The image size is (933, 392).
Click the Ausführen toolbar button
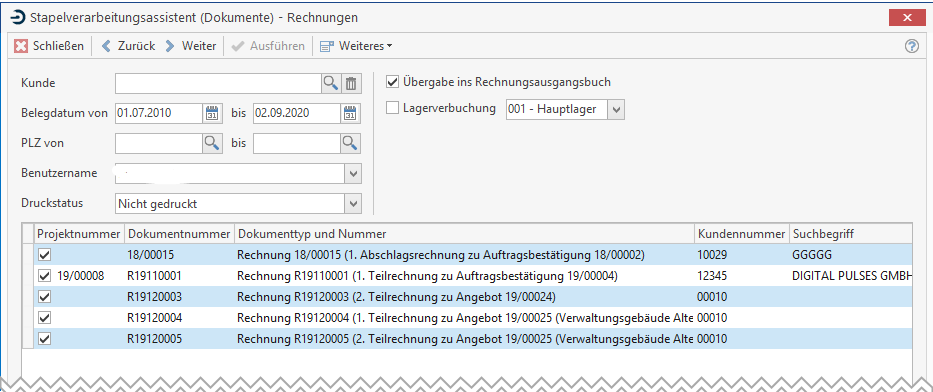pyautogui.click(x=268, y=46)
